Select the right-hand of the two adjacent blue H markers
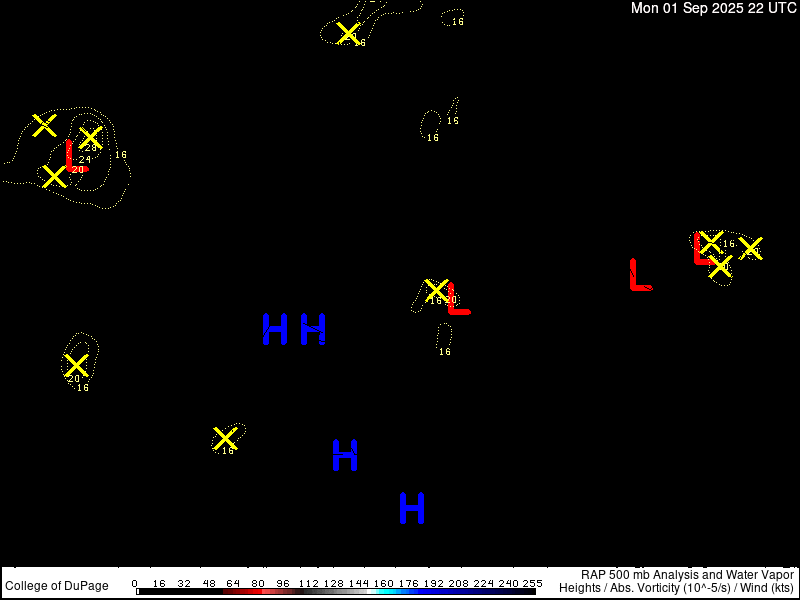Screen dimensions: 800x600 [x=313, y=329]
